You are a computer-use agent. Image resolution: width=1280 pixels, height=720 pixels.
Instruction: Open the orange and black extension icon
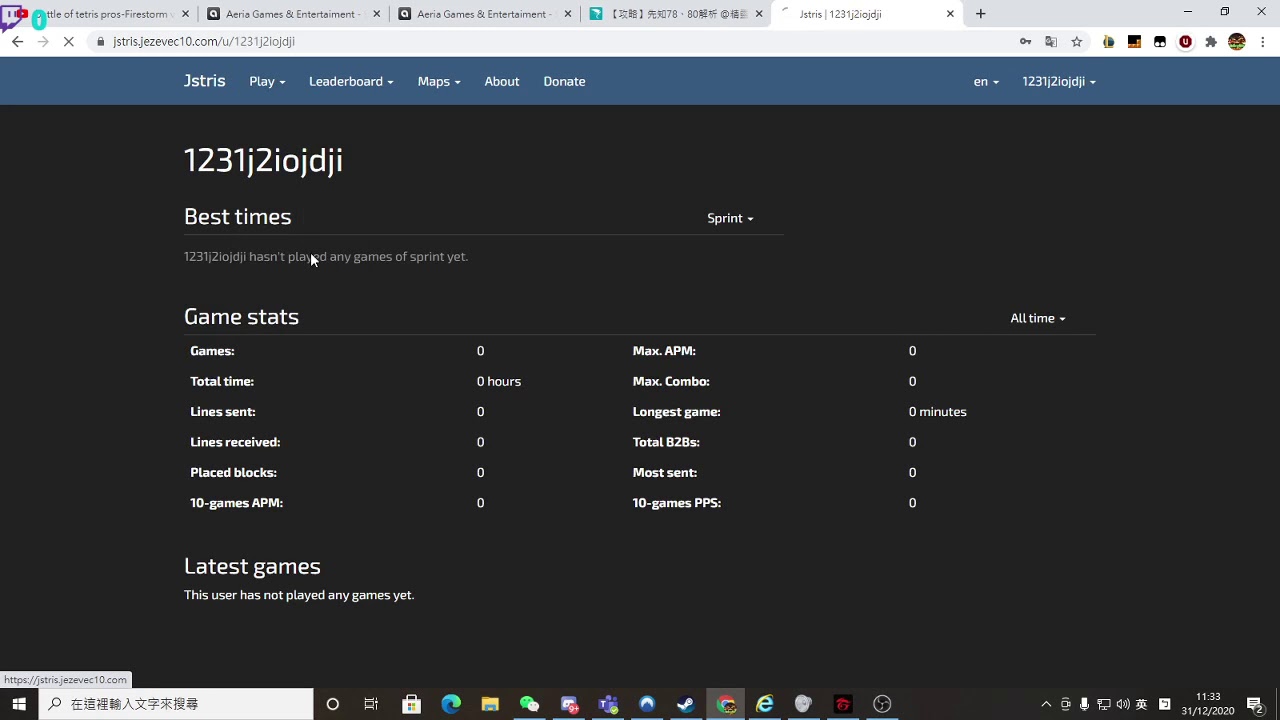(1134, 41)
